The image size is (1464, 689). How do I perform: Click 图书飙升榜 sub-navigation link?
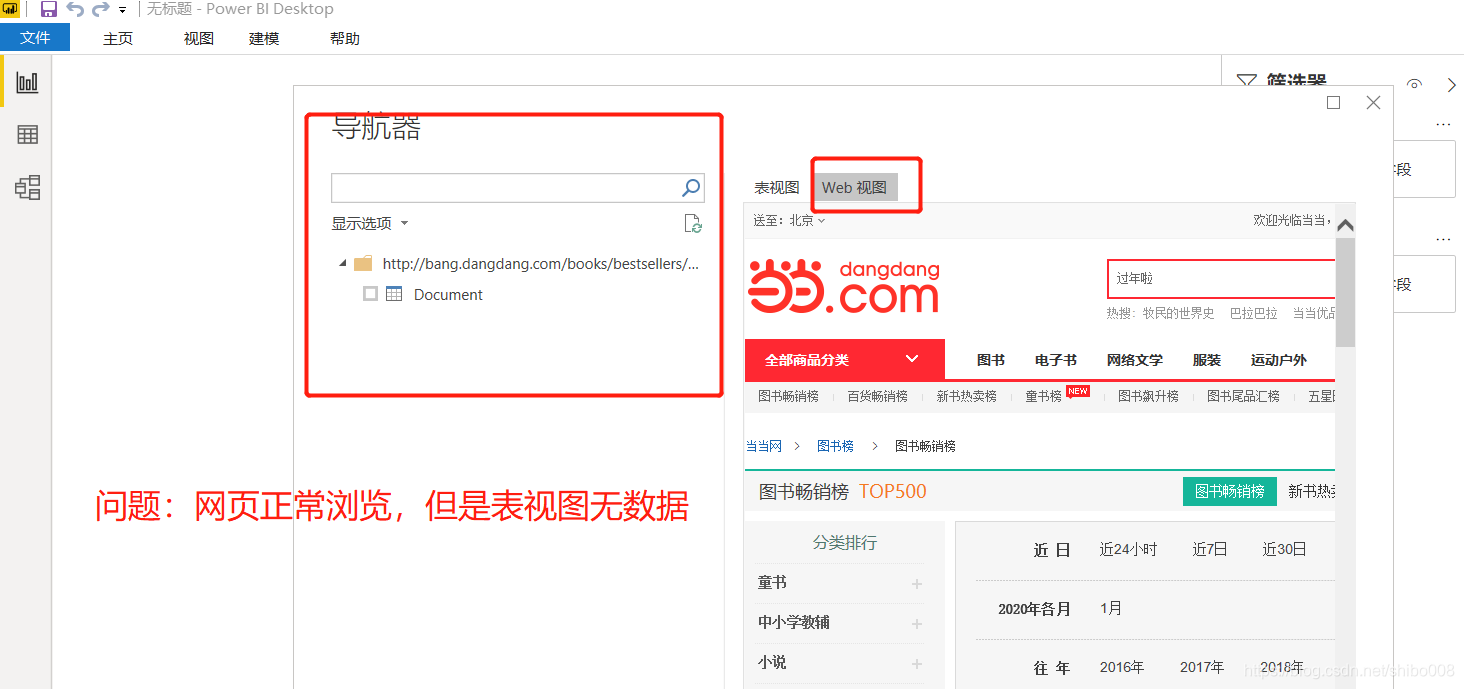[x=1148, y=396]
